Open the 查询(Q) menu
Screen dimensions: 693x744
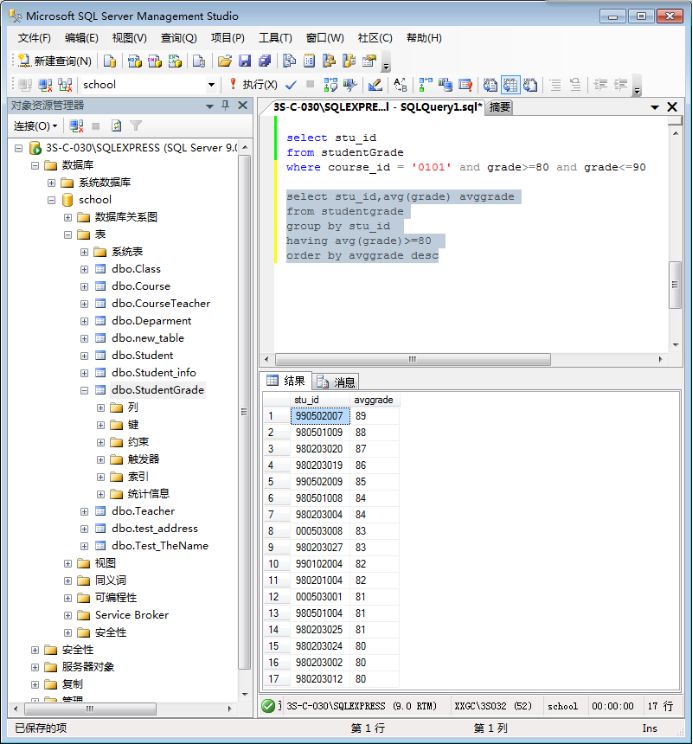[178, 38]
